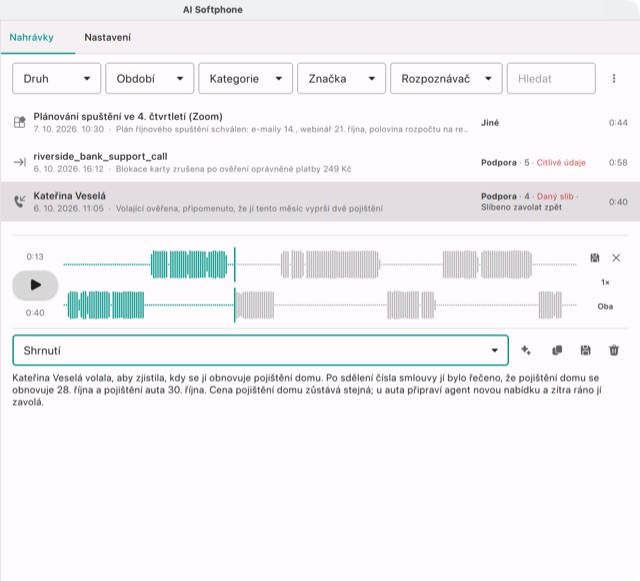Click the Blokace karty zrušena description
The image size is (640, 581).
[233, 169]
